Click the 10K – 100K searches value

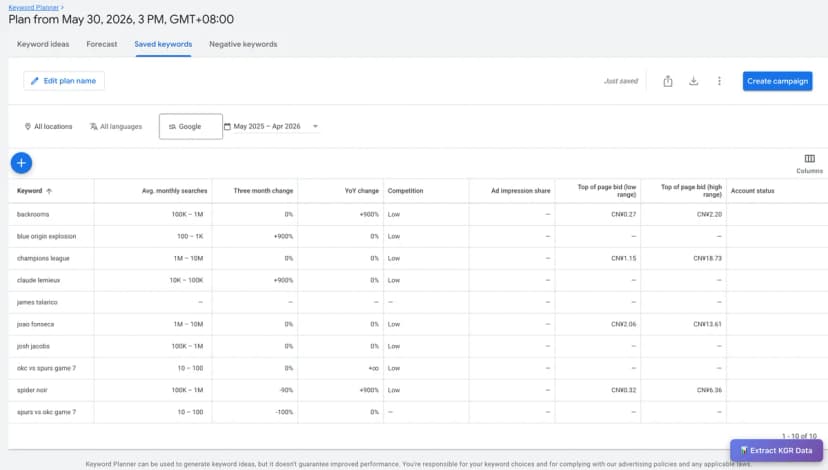186,280
